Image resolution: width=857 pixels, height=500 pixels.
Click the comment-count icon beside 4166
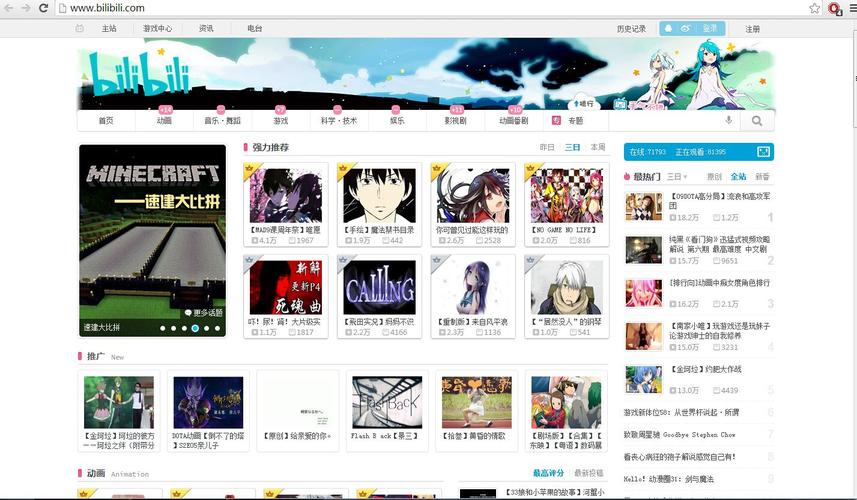pos(386,332)
